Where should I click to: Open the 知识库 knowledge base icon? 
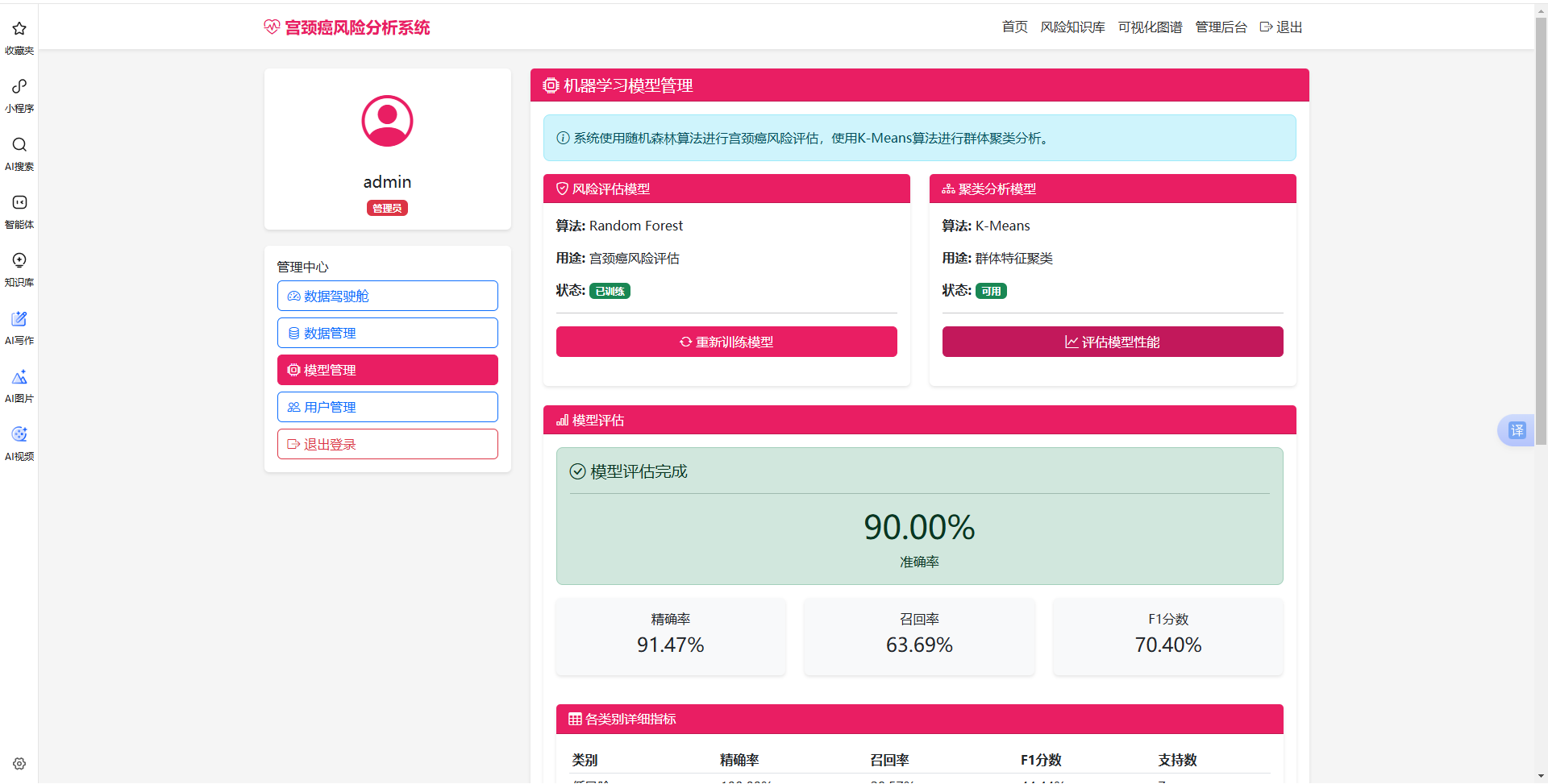(x=19, y=260)
